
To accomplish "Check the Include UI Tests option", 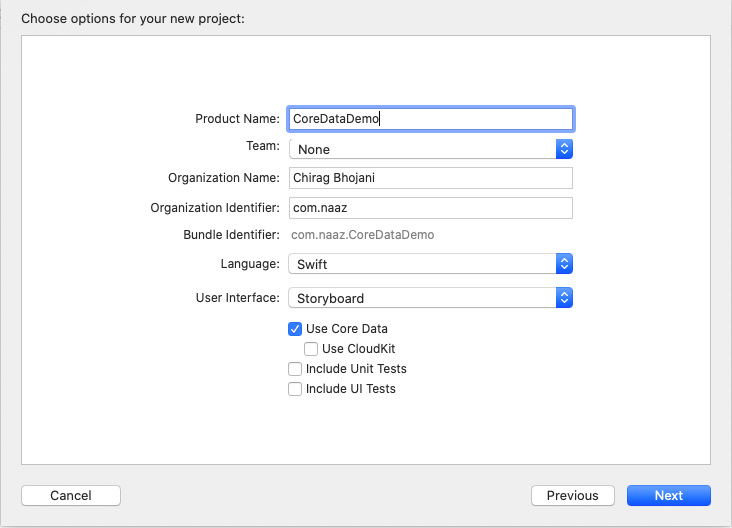I will point(295,389).
